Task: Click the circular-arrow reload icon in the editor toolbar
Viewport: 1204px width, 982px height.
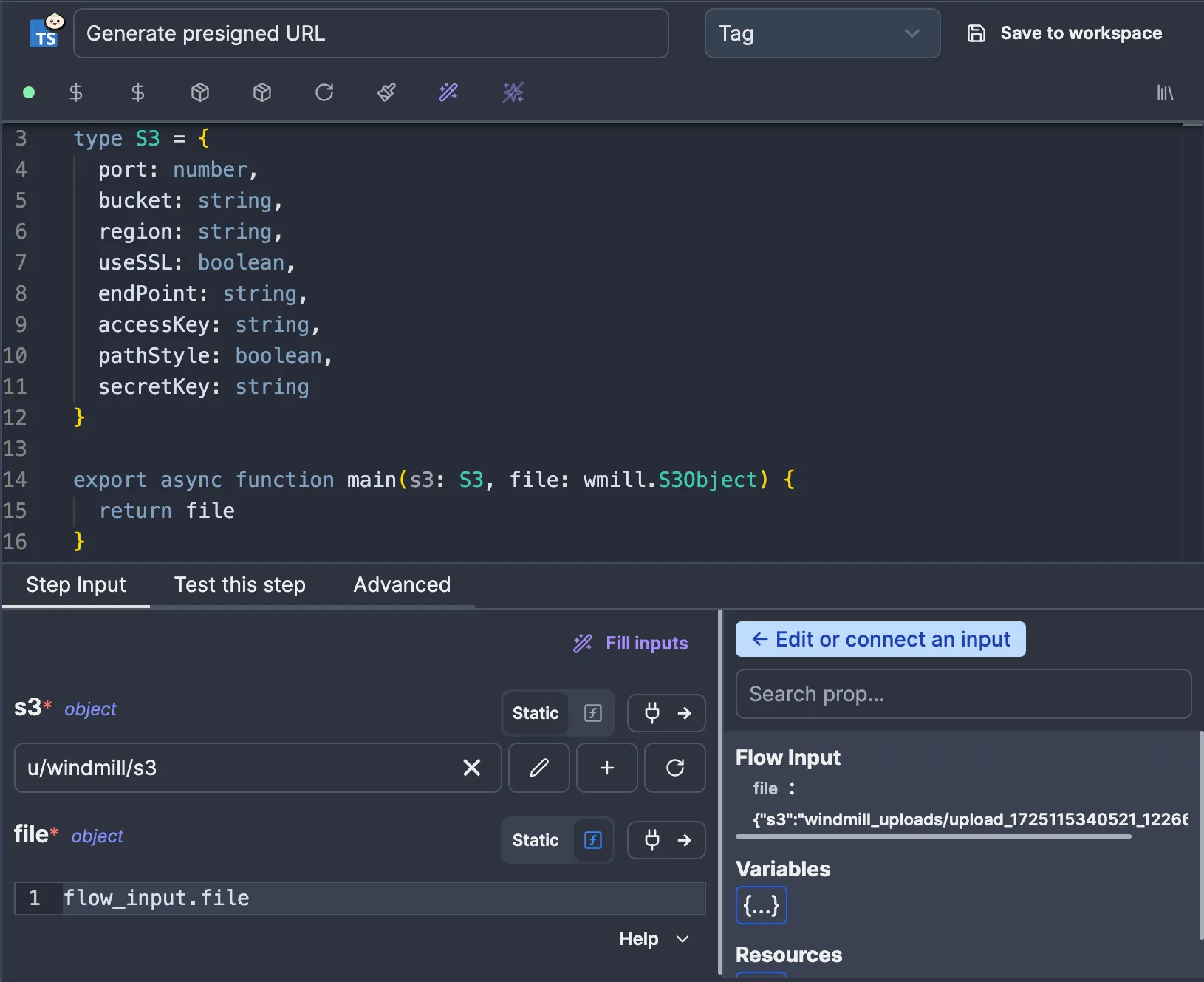Action: point(324,92)
